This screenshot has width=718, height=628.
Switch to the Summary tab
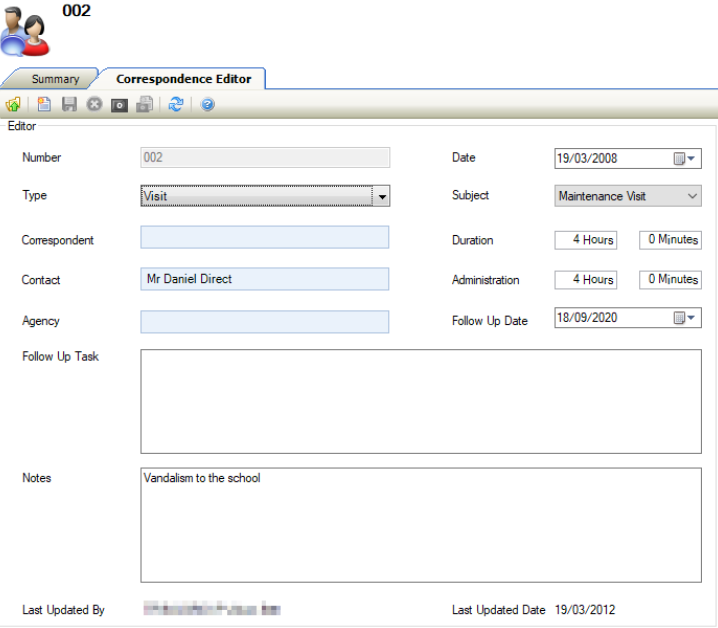[54, 79]
